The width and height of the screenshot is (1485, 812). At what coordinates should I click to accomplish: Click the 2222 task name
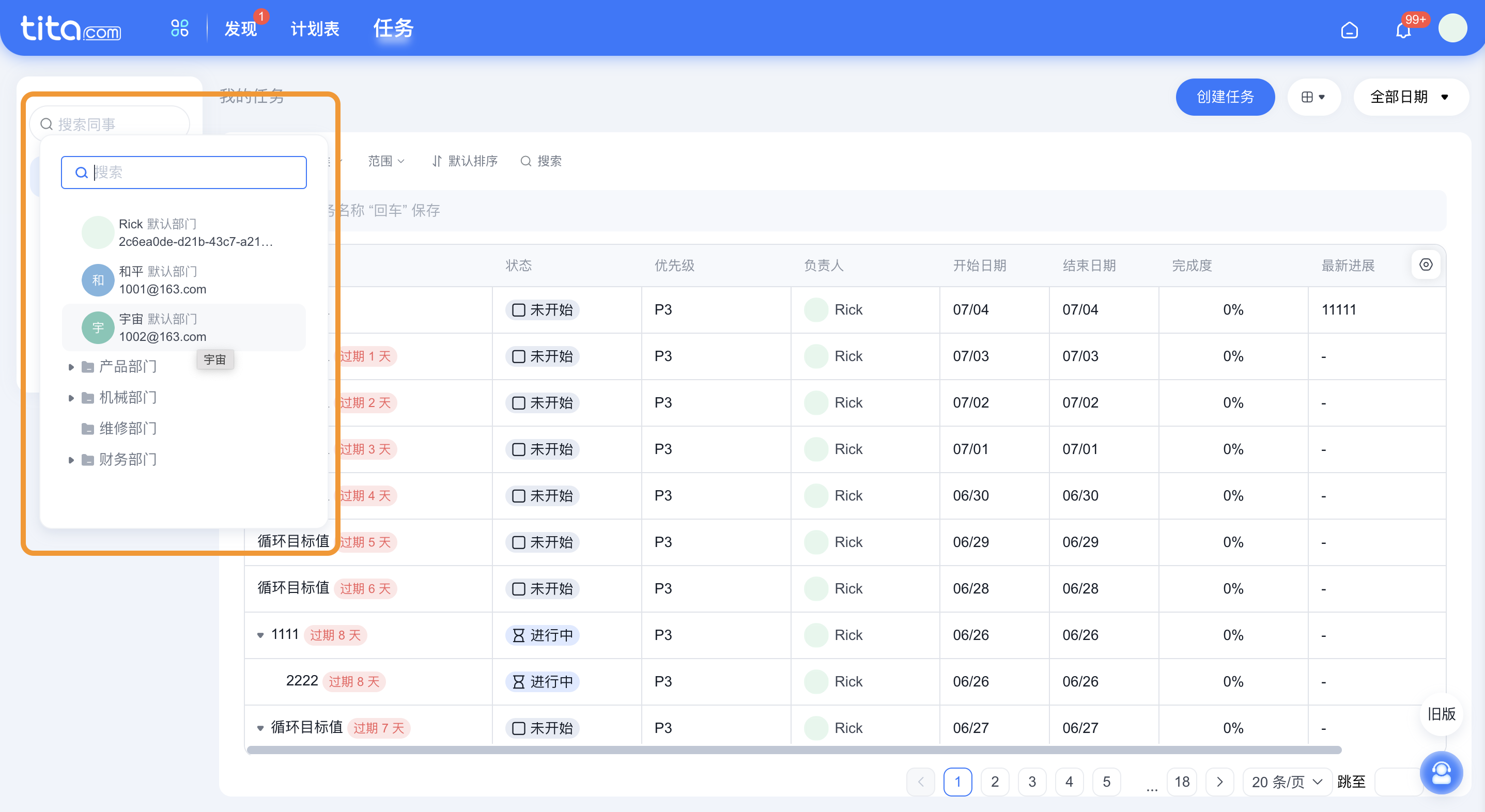pyautogui.click(x=302, y=681)
